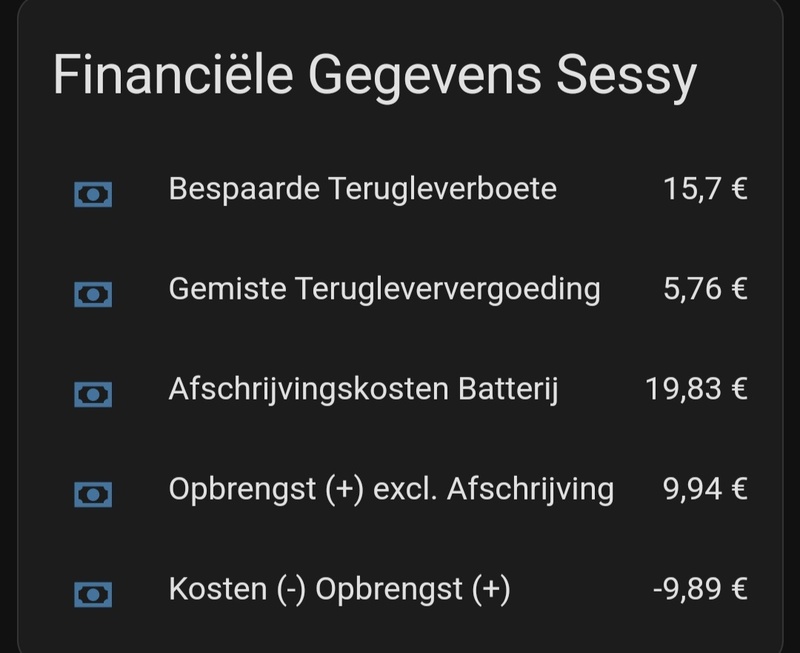Tap the Kosten (-) Opbrengst (+) money icon
Image resolution: width=800 pixels, height=653 pixels.
click(93, 594)
